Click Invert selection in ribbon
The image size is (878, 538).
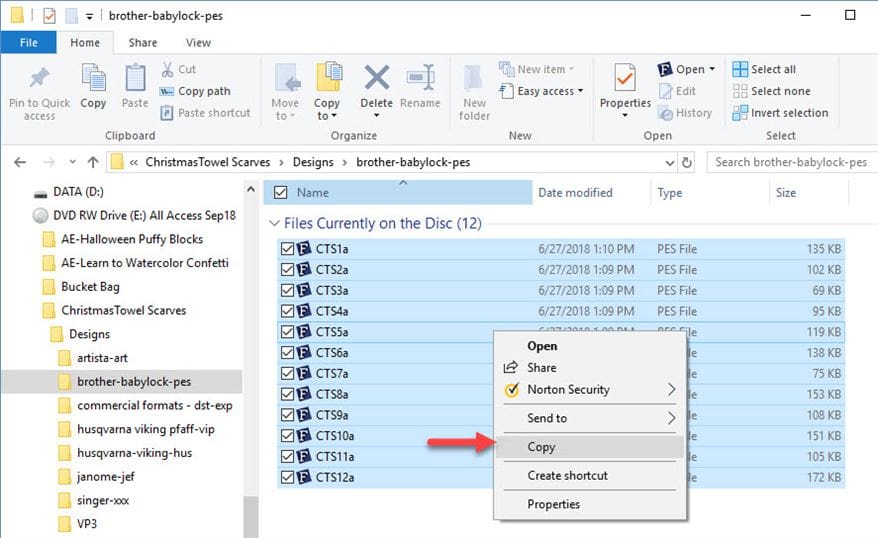[x=780, y=113]
